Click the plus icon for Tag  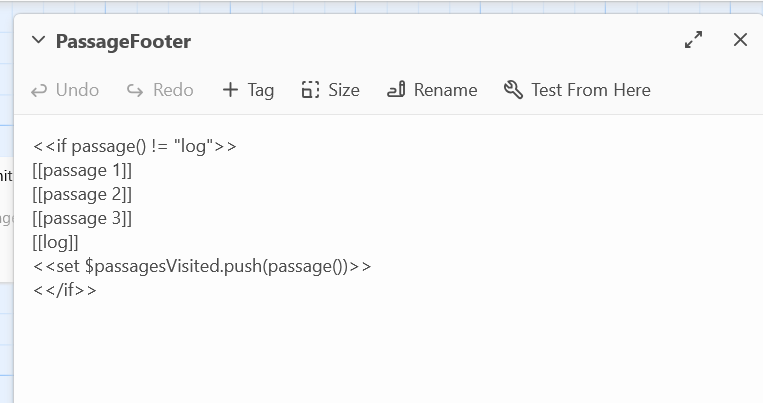point(230,90)
